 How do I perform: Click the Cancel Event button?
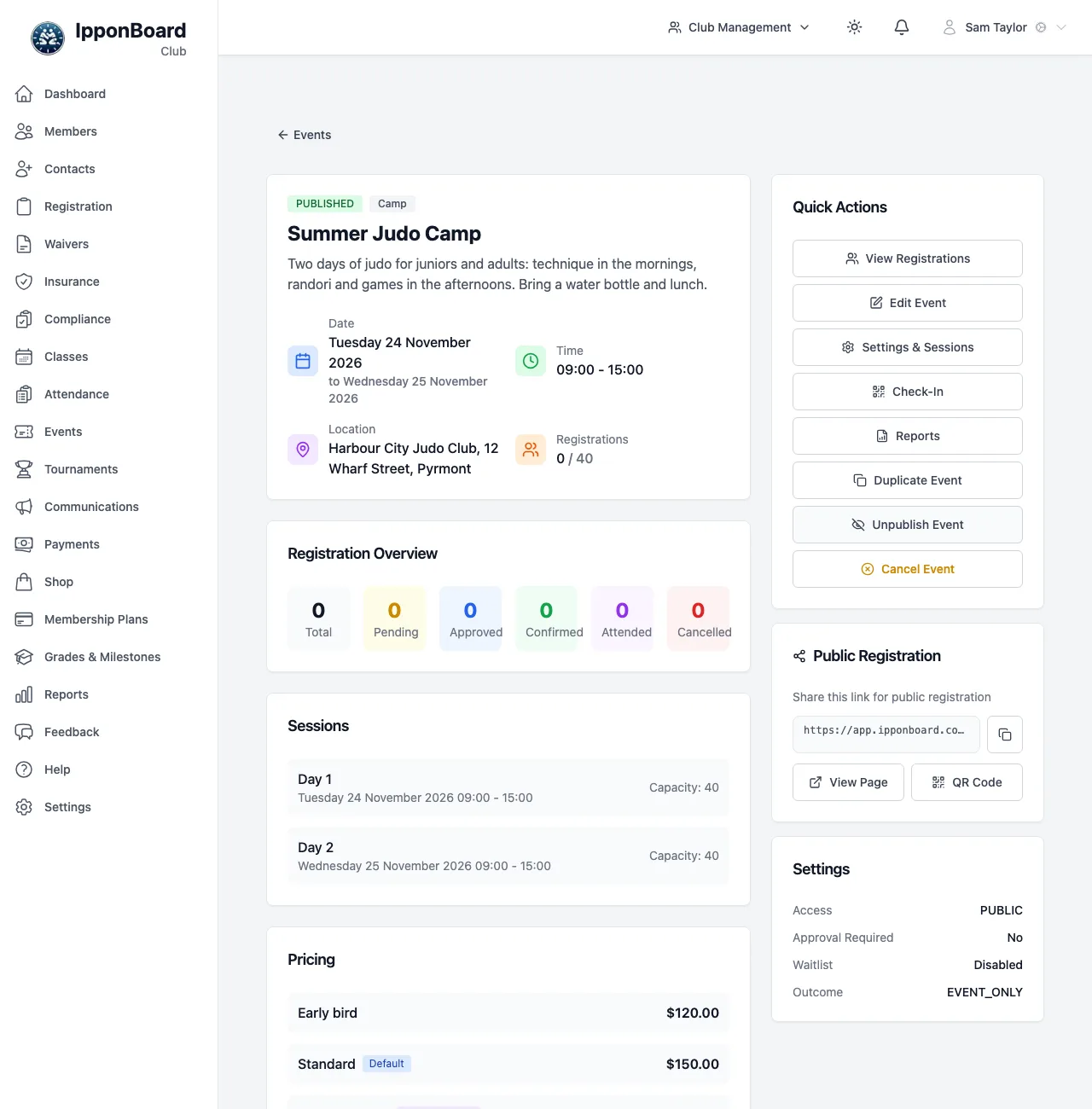point(908,569)
